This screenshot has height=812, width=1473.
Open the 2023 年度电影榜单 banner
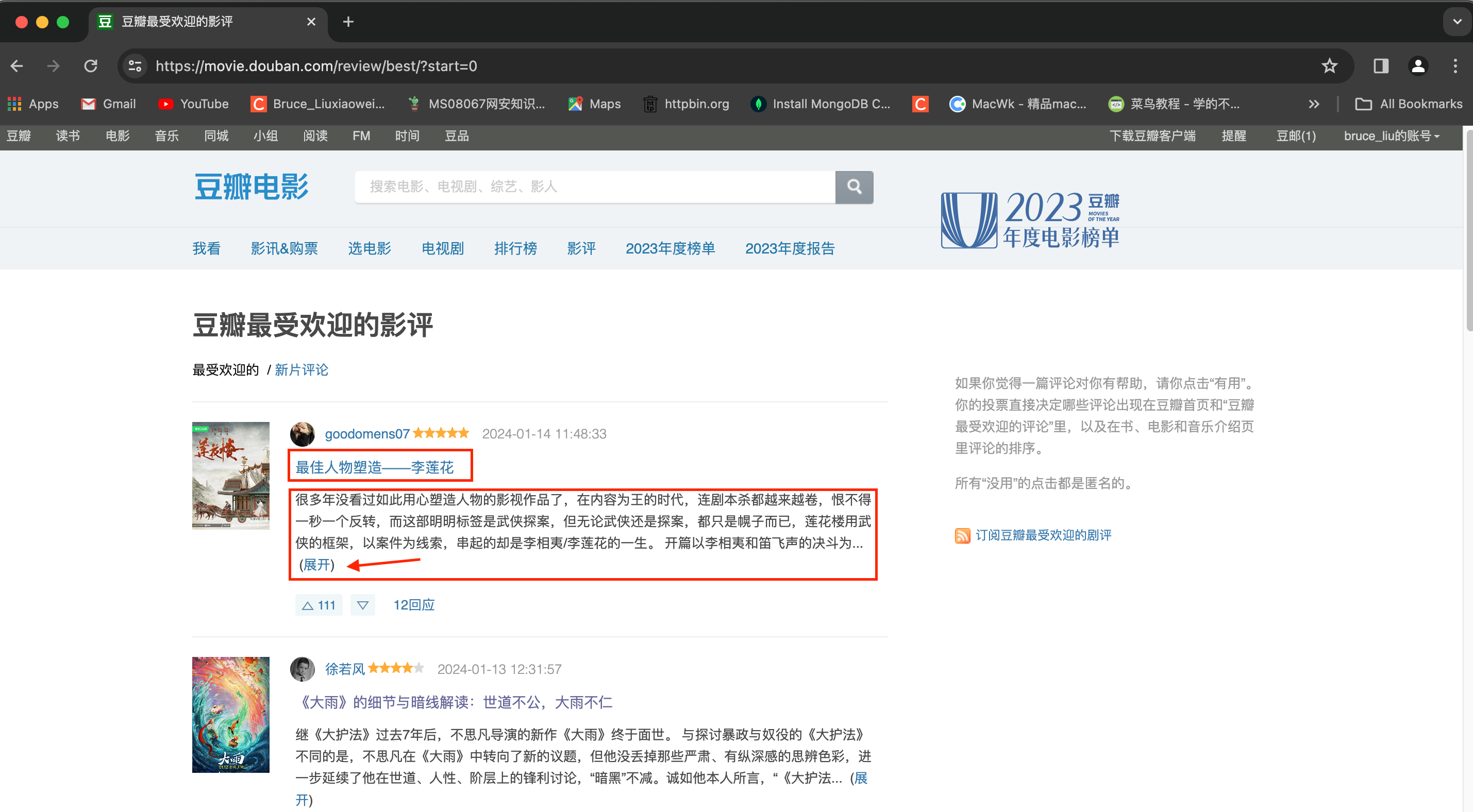coord(1030,220)
